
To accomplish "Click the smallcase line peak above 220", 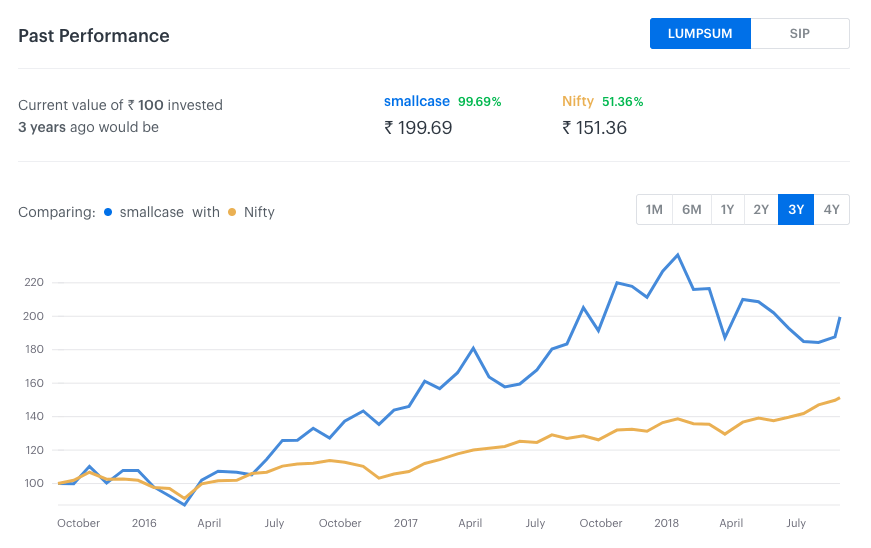I will pyautogui.click(x=678, y=255).
